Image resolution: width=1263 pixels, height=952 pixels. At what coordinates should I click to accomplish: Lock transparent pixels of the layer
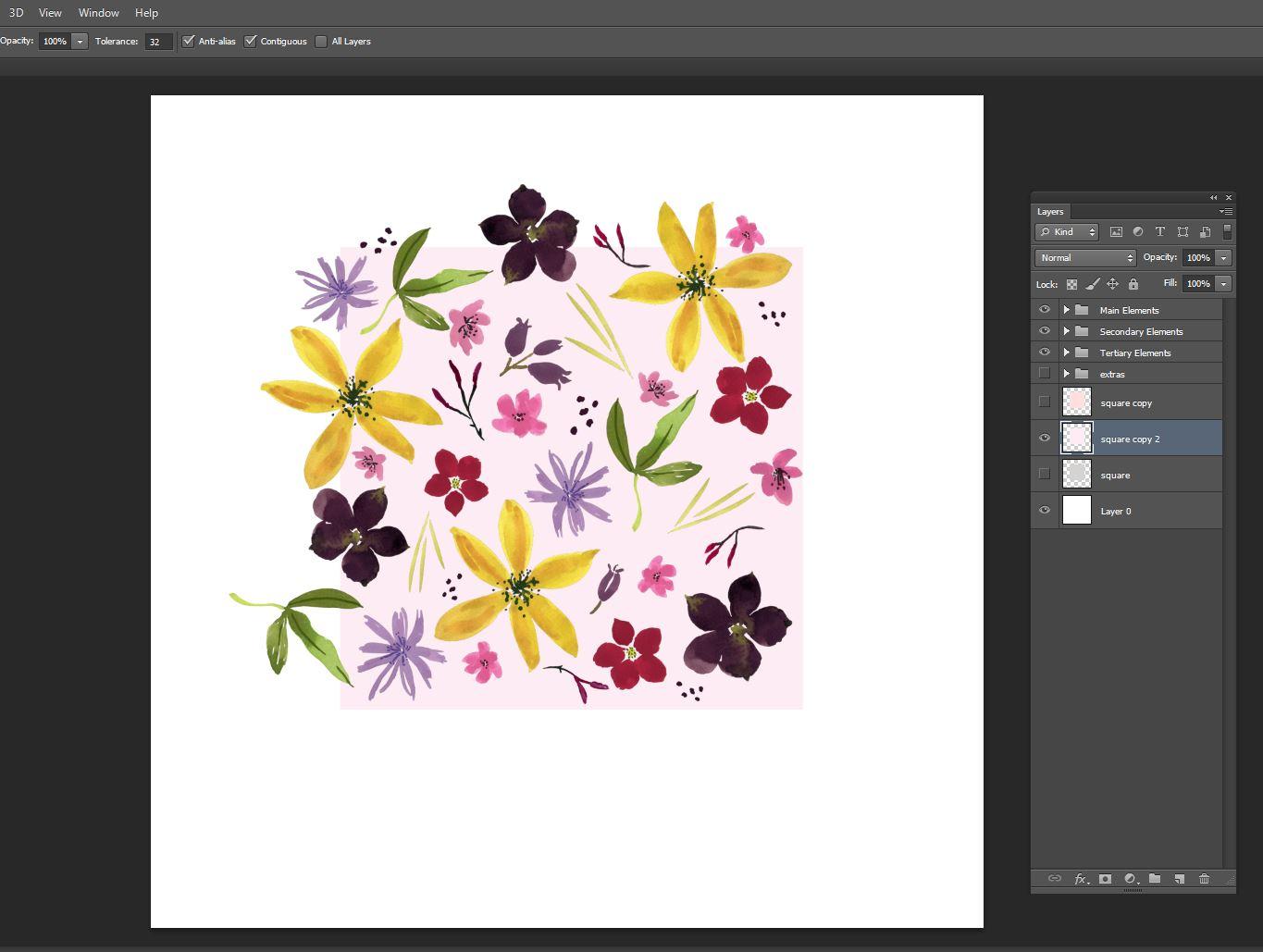1071,284
